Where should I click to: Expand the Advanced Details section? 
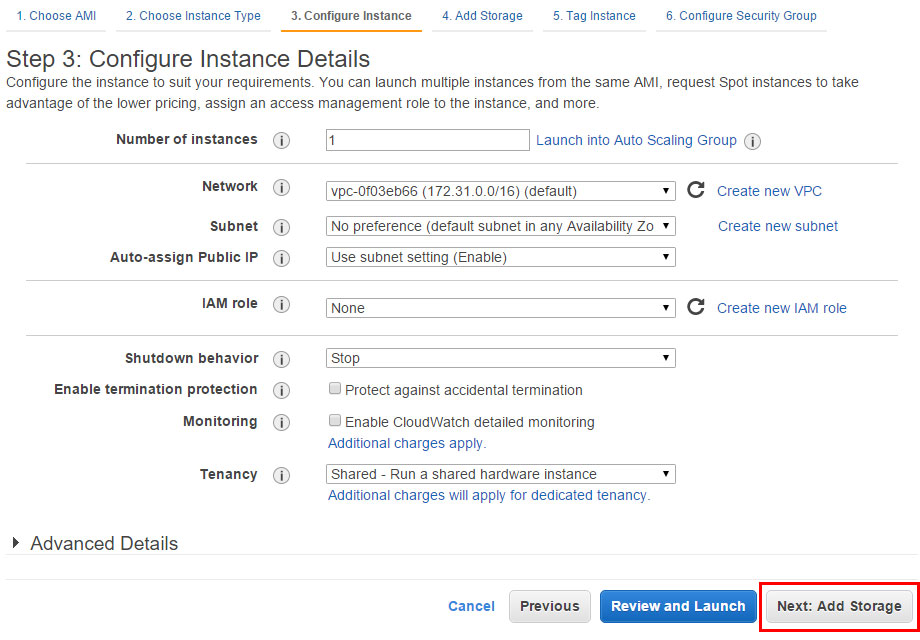pyautogui.click(x=95, y=543)
